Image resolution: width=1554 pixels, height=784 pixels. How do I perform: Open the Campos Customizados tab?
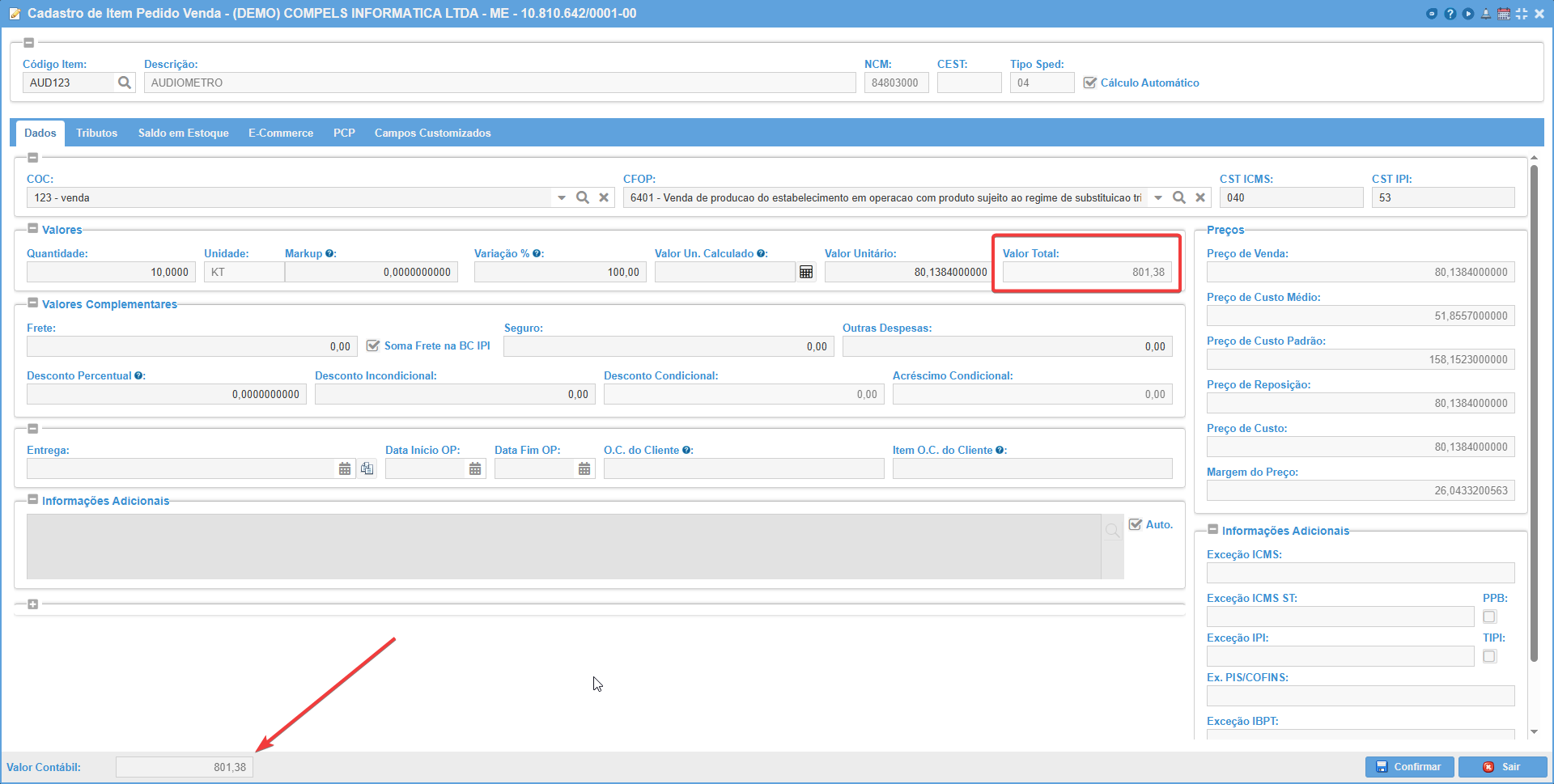tap(433, 133)
